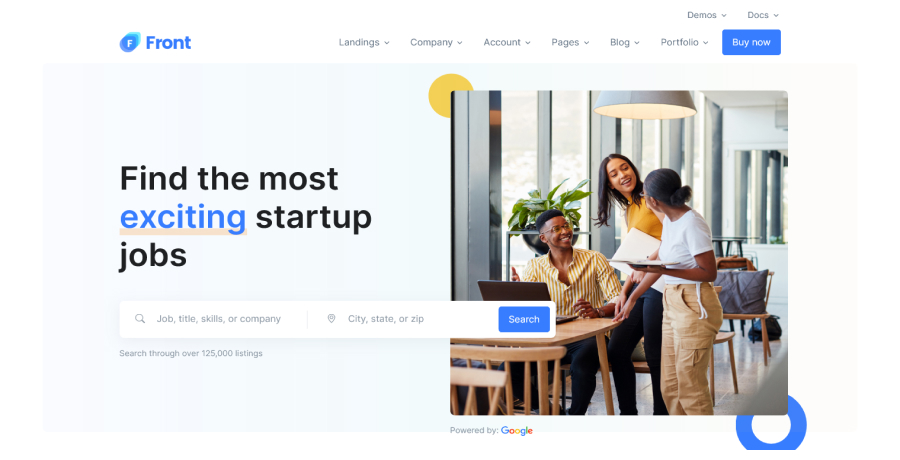Click the Front brand name text
Viewport: 900px width, 460px height.
click(168, 42)
